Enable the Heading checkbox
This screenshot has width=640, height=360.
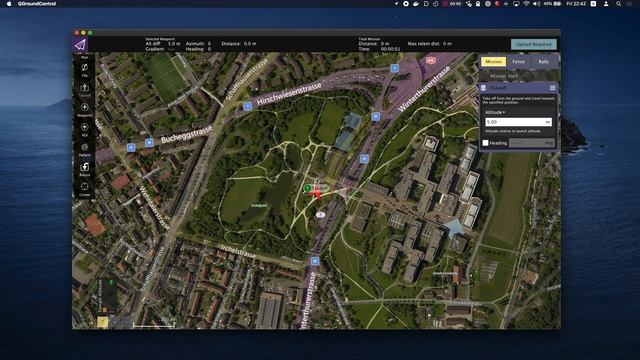click(x=485, y=143)
